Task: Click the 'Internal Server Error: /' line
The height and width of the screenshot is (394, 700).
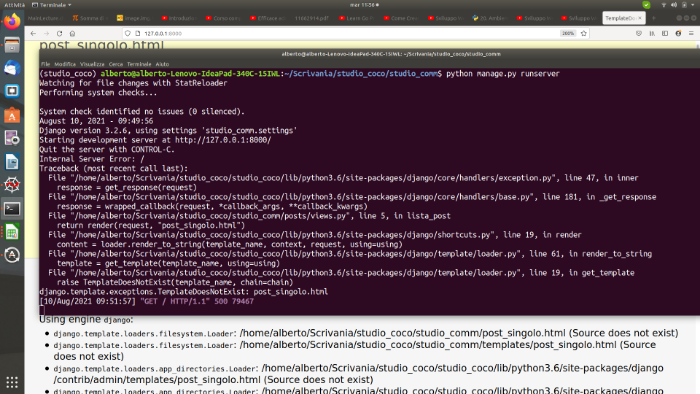Action: [92, 159]
